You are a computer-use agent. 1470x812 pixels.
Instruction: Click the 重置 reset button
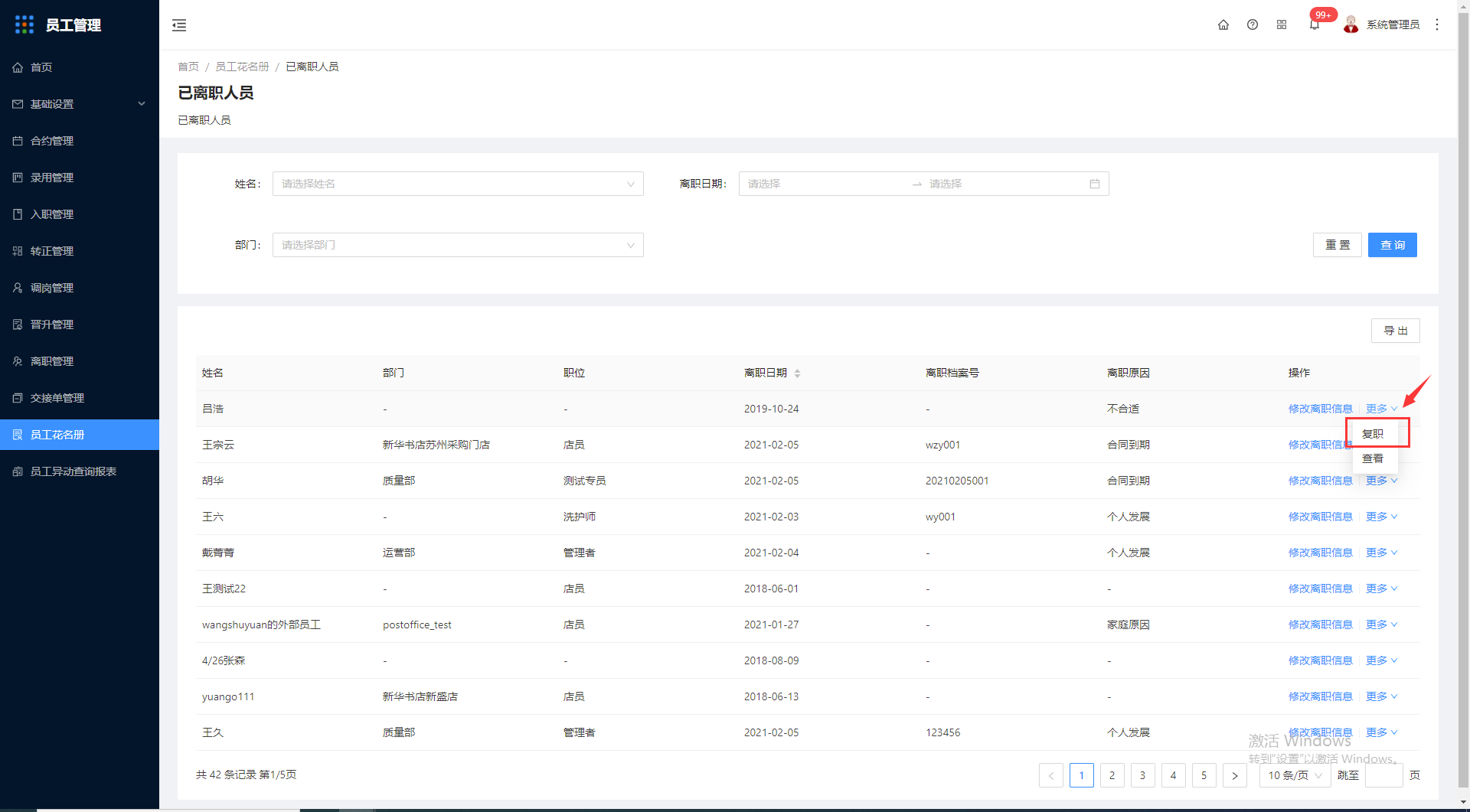point(1338,245)
